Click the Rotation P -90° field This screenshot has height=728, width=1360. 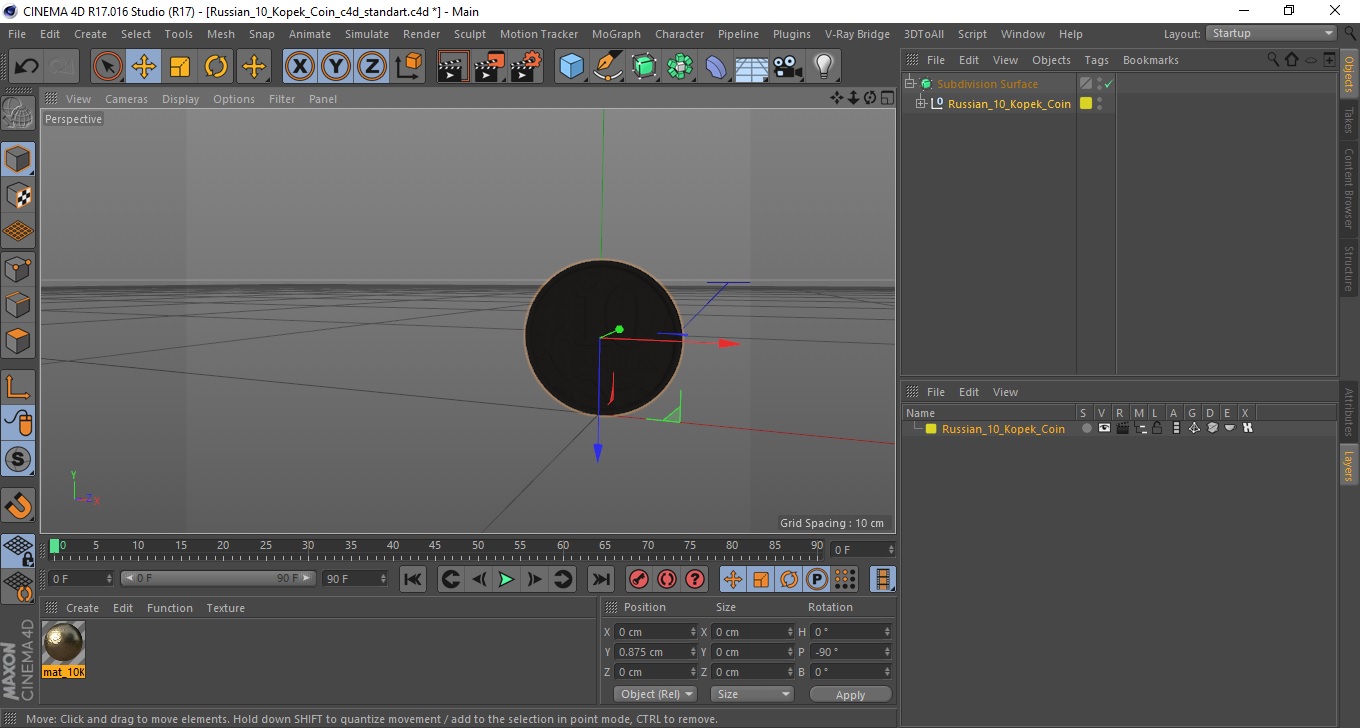(x=850, y=652)
